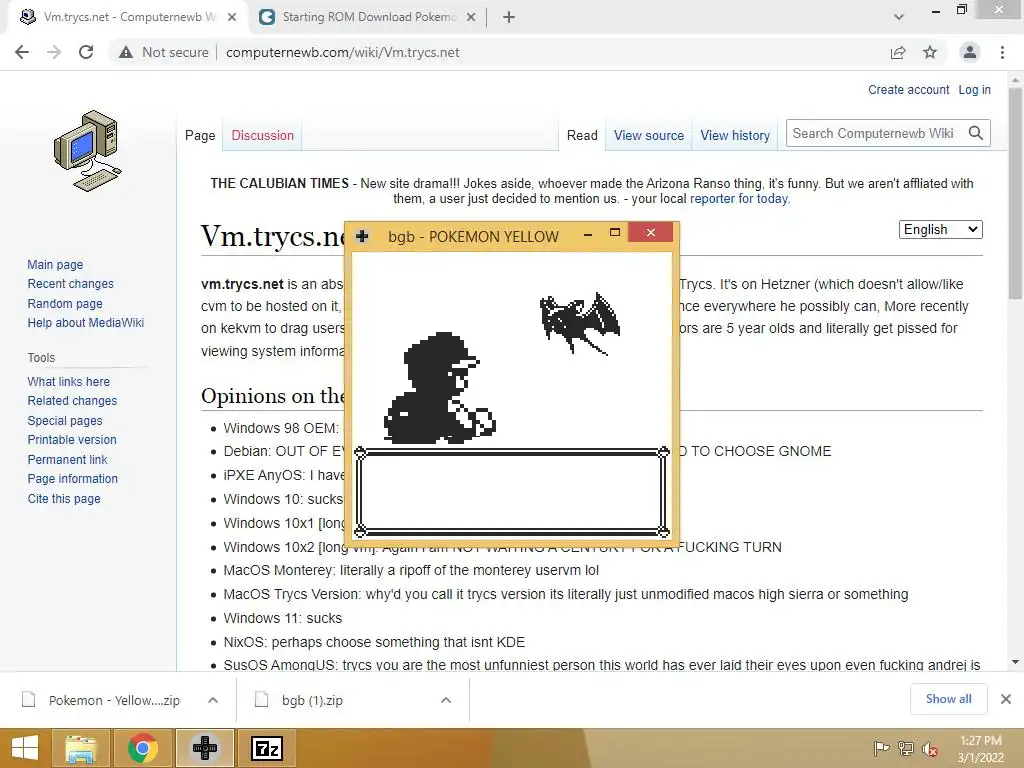Viewport: 1024px width, 768px height.
Task: Open Permanent link
Action: point(67,459)
